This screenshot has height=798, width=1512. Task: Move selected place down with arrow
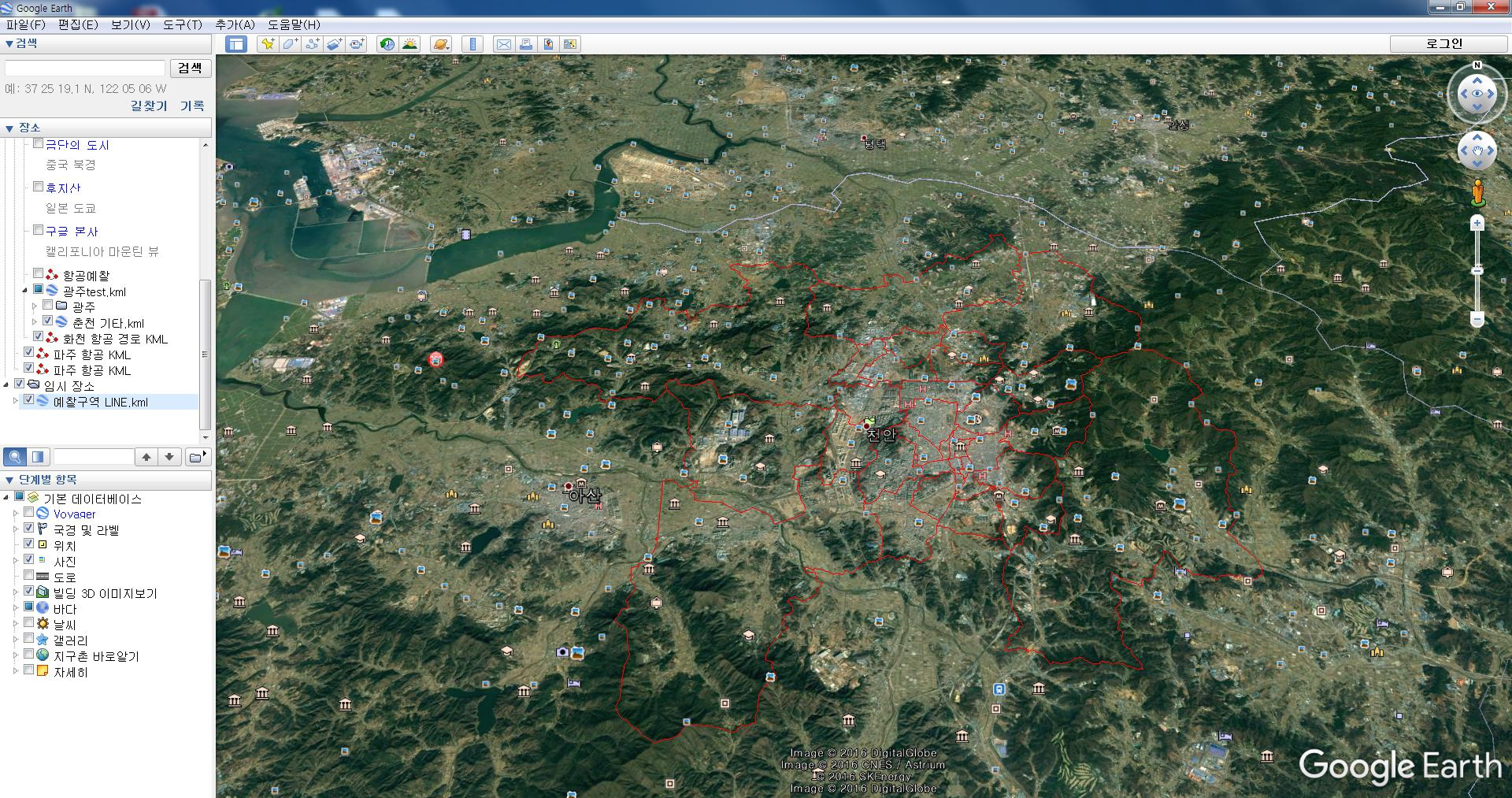[169, 457]
